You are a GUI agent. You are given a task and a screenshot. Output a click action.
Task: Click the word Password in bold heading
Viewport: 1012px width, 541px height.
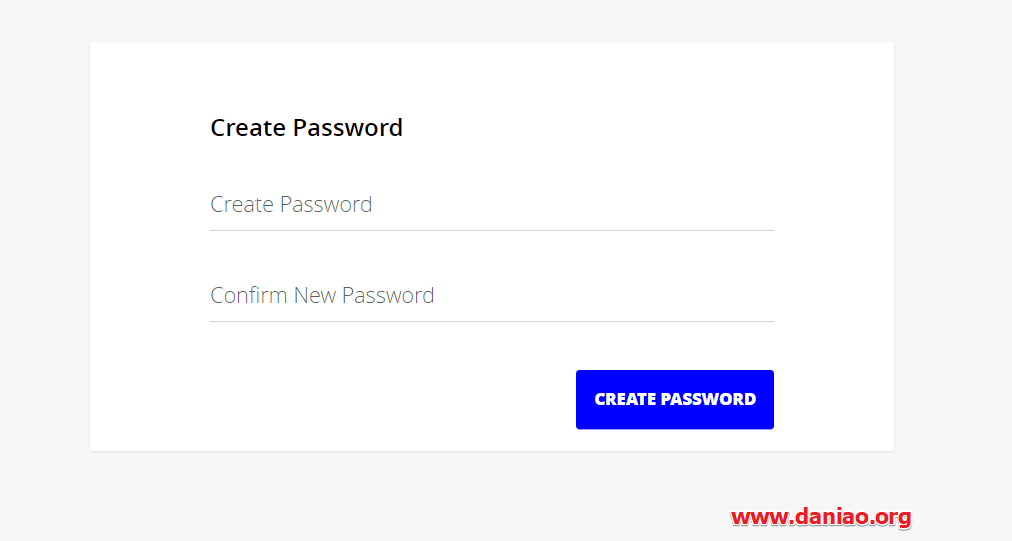[x=348, y=128]
